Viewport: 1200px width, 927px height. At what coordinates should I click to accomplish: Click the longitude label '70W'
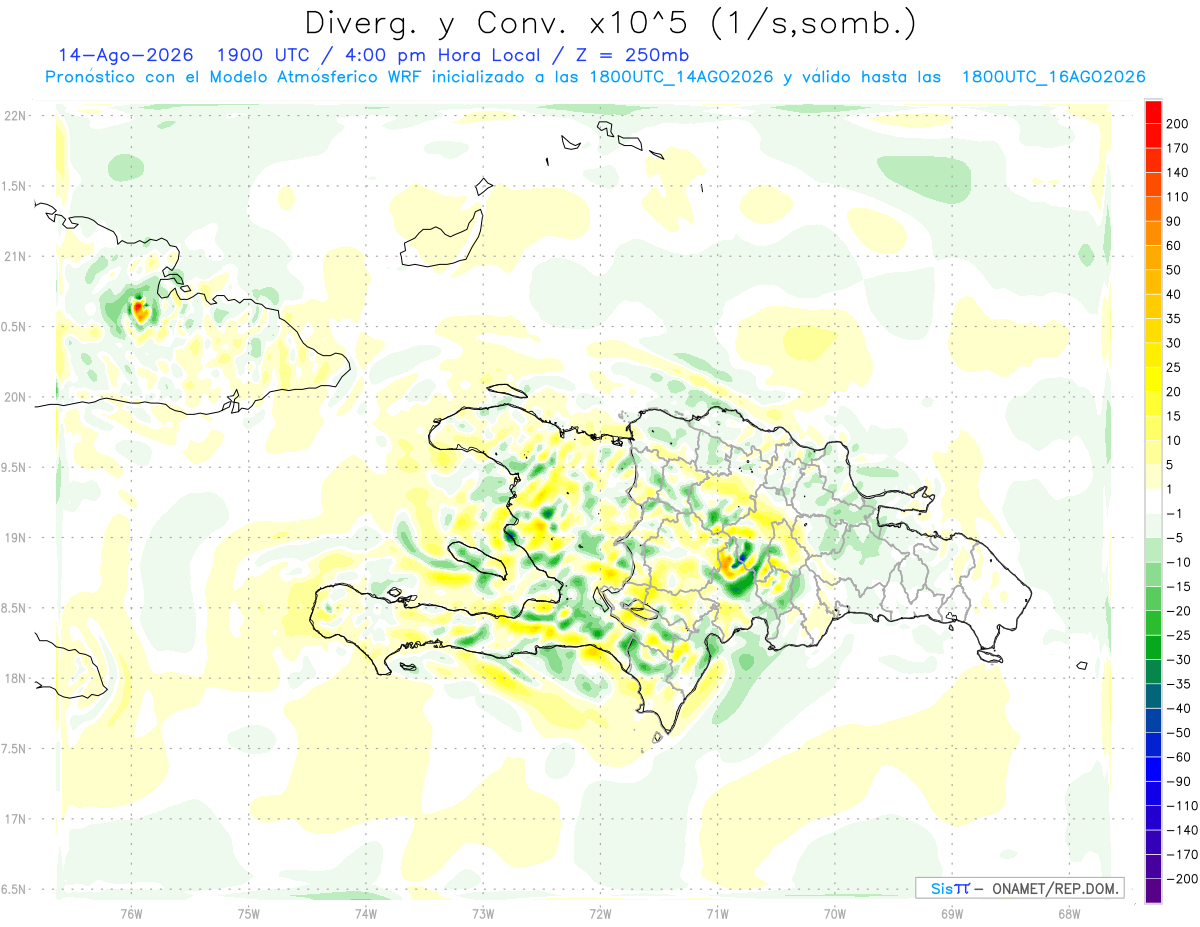pyautogui.click(x=835, y=913)
